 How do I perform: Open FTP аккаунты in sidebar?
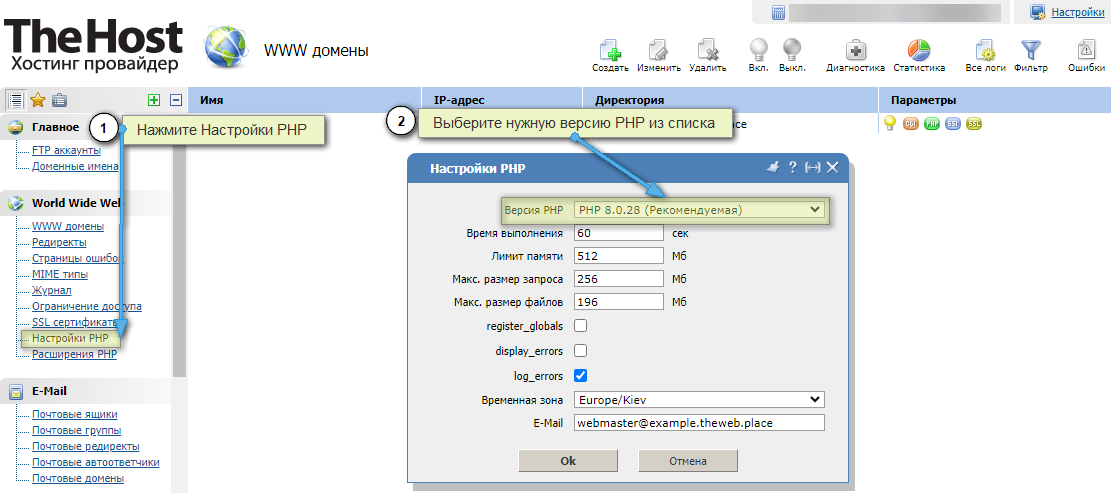pyautogui.click(x=66, y=150)
